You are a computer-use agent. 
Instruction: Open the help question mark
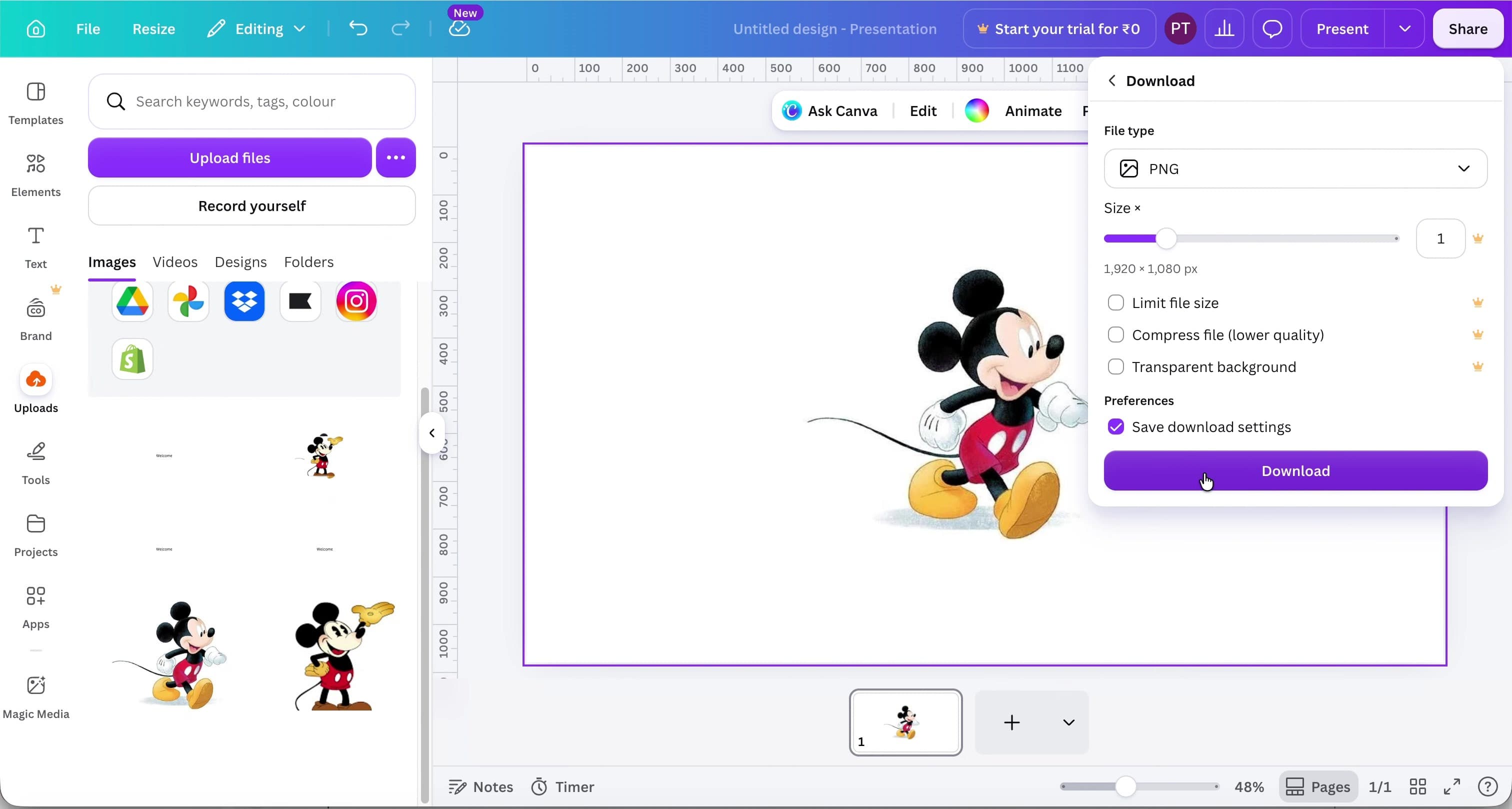click(x=1487, y=786)
